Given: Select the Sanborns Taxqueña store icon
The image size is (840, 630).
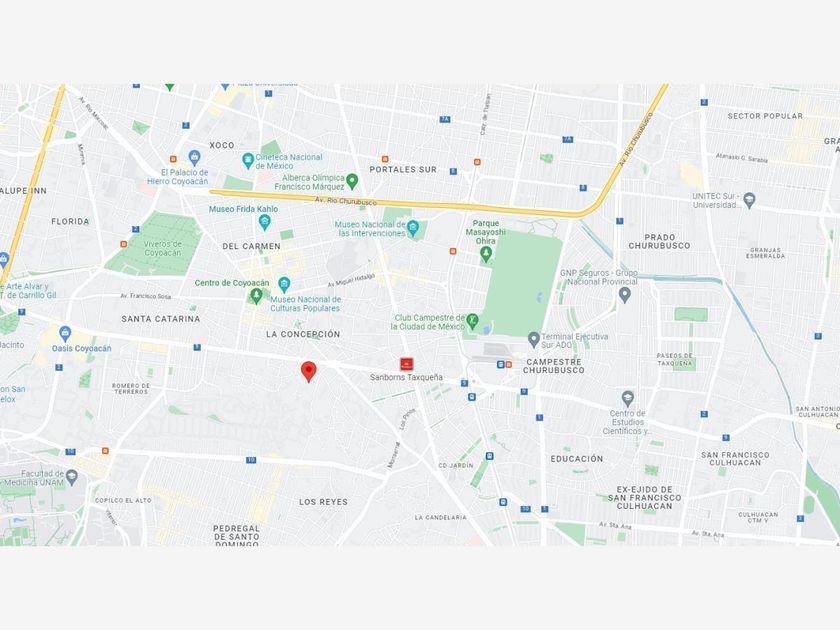Looking at the screenshot, I should [407, 364].
